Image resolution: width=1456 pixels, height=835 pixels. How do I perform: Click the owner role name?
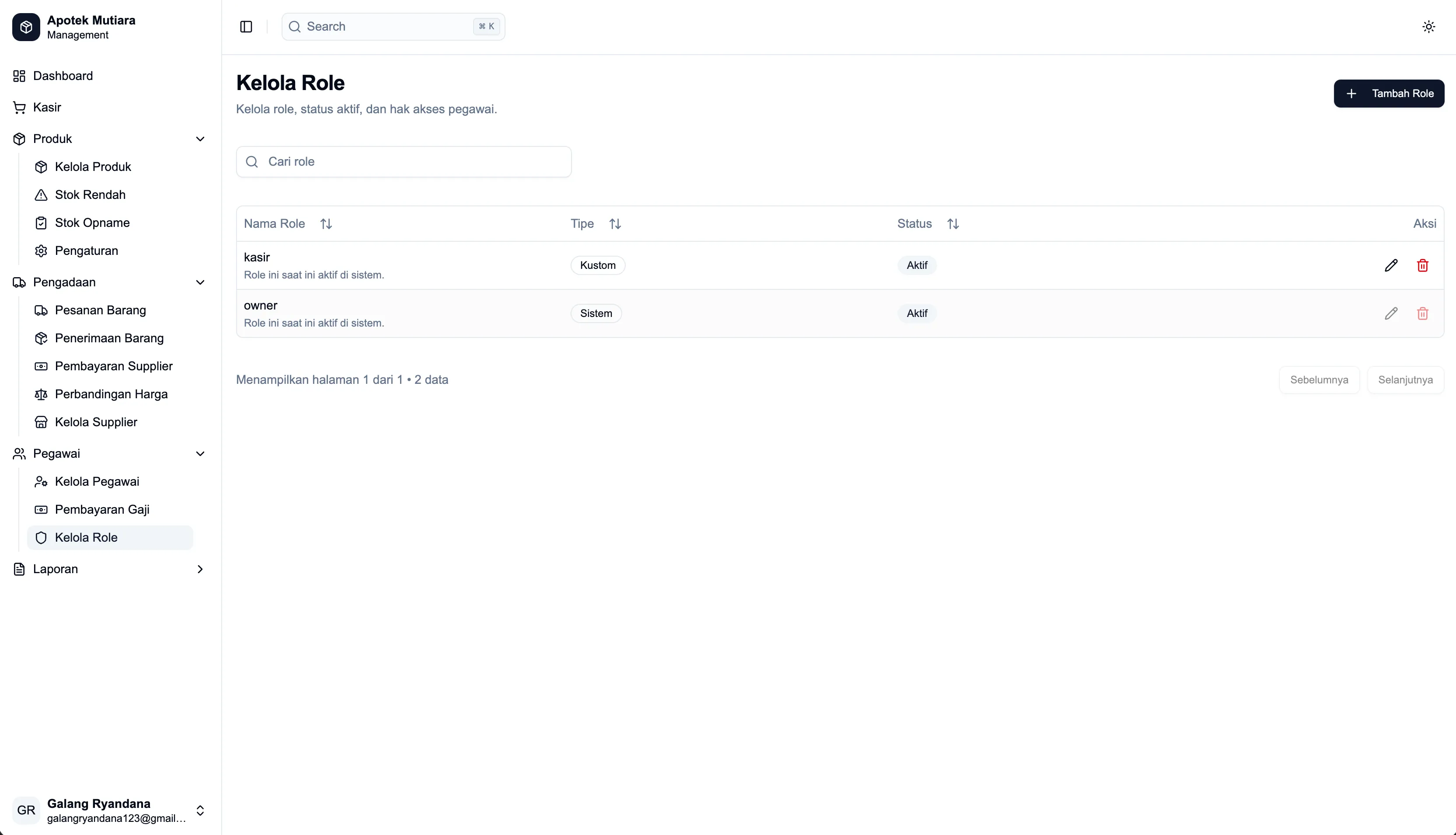point(260,306)
